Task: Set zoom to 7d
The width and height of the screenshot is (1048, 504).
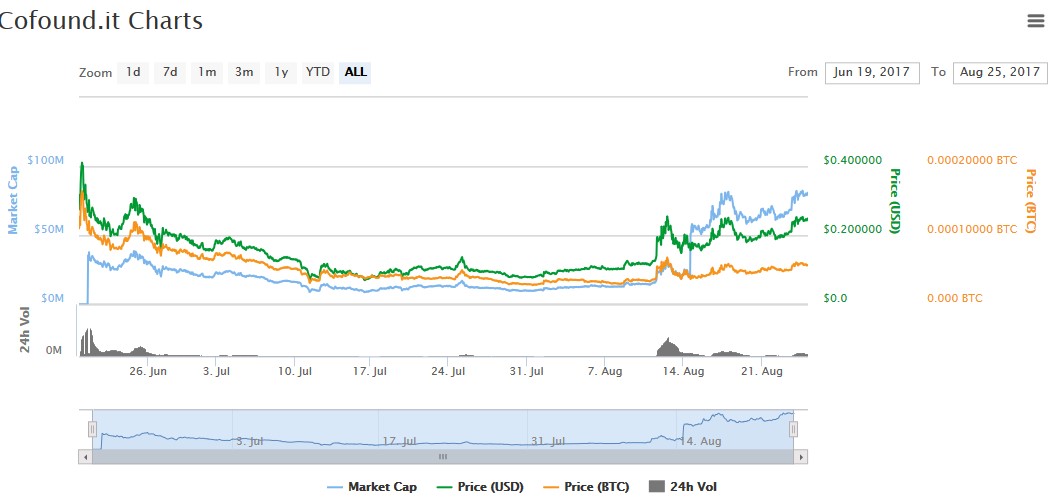Action: click(170, 72)
